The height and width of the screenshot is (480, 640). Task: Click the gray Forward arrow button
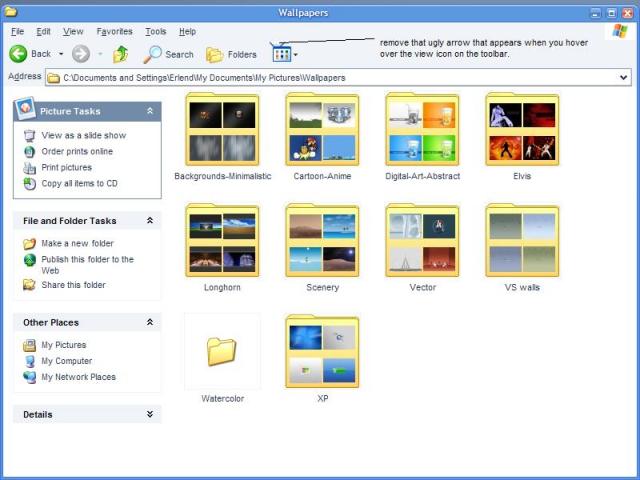click(81, 54)
